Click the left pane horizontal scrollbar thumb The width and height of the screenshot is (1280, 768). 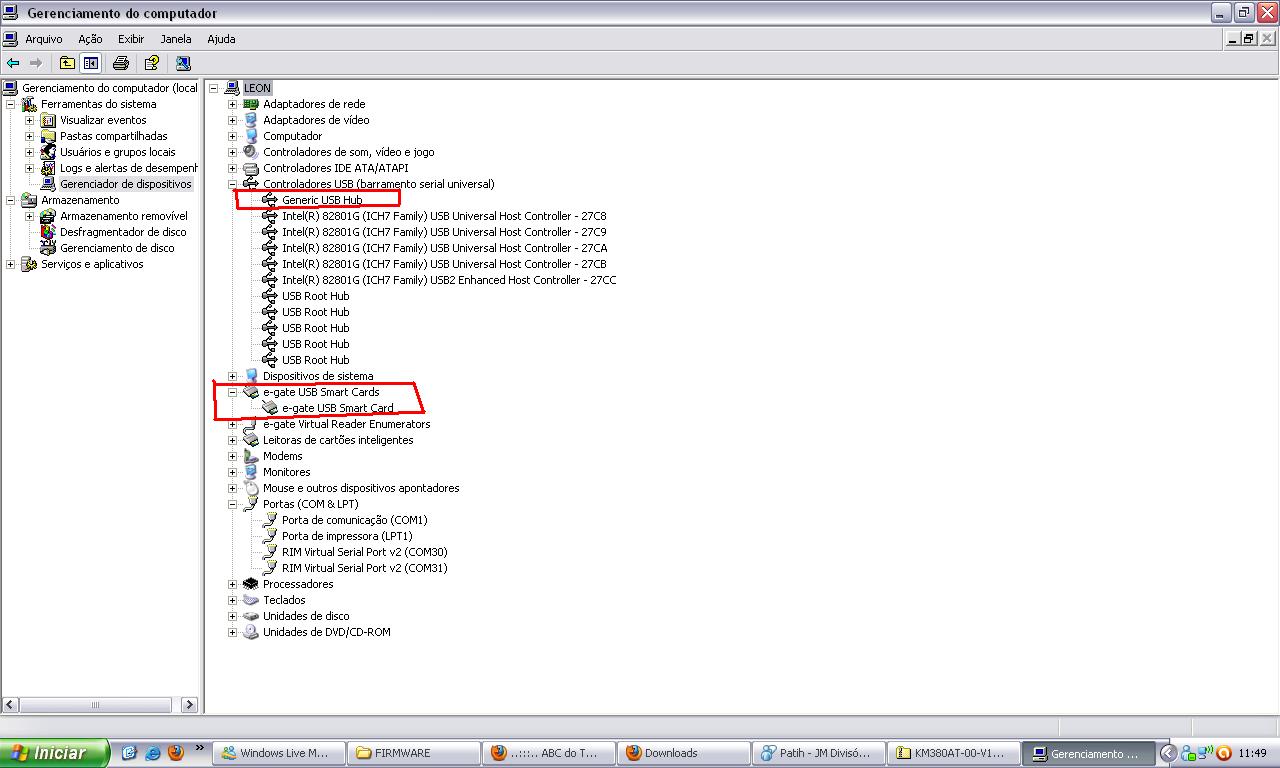pyautogui.click(x=95, y=705)
